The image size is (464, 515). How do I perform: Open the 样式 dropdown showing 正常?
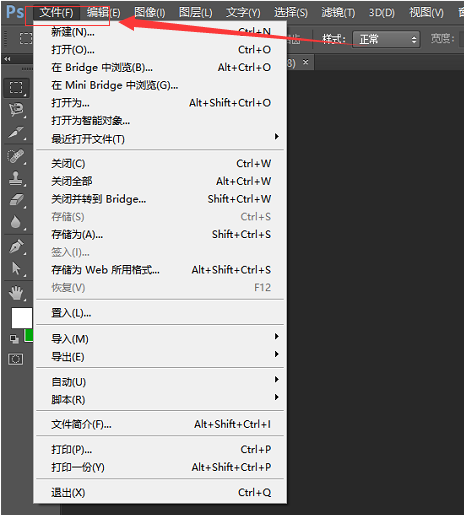click(386, 39)
